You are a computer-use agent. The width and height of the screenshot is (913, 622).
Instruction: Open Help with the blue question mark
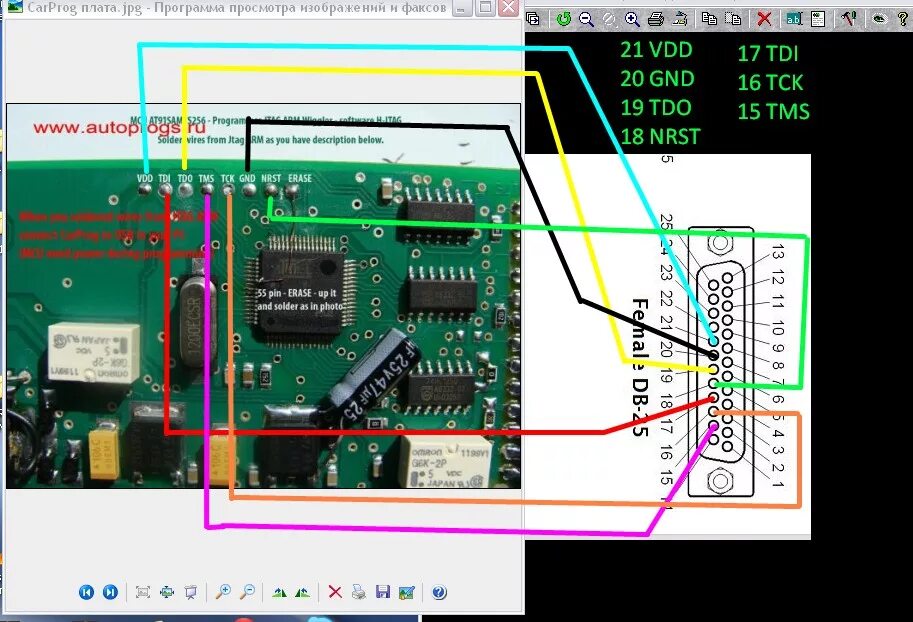pyautogui.click(x=439, y=592)
